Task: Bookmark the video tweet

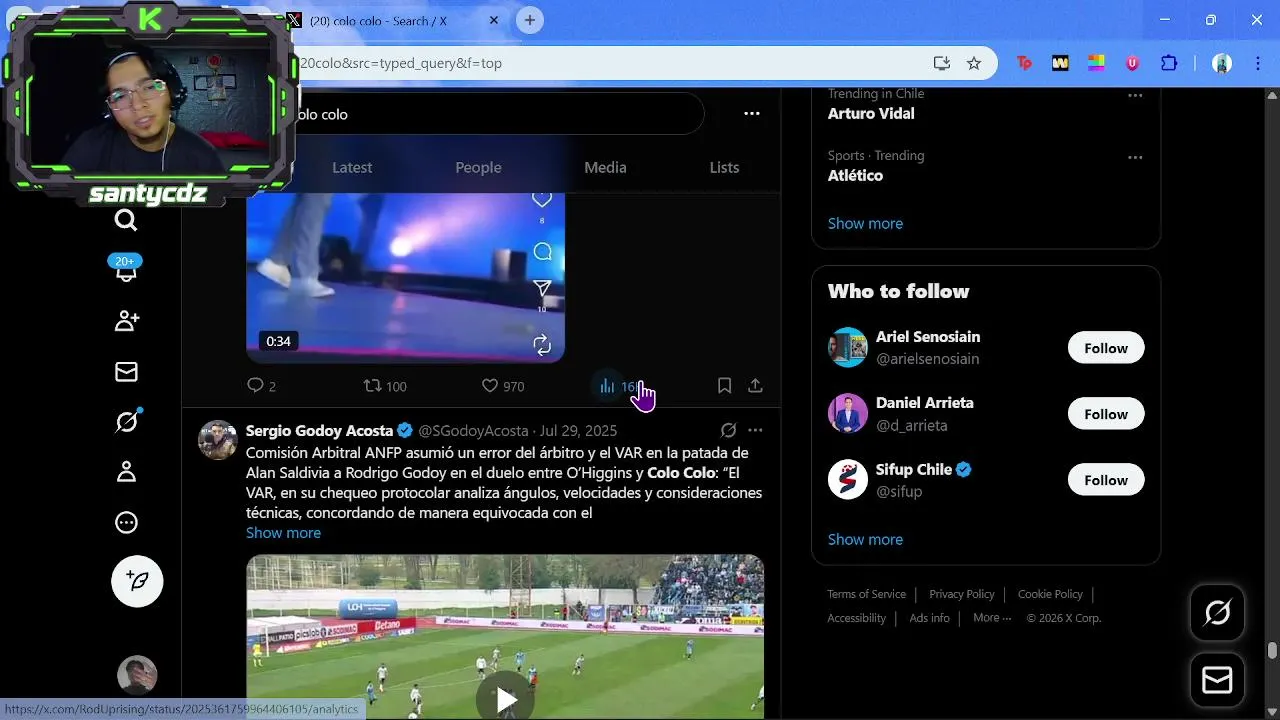Action: tap(725, 386)
